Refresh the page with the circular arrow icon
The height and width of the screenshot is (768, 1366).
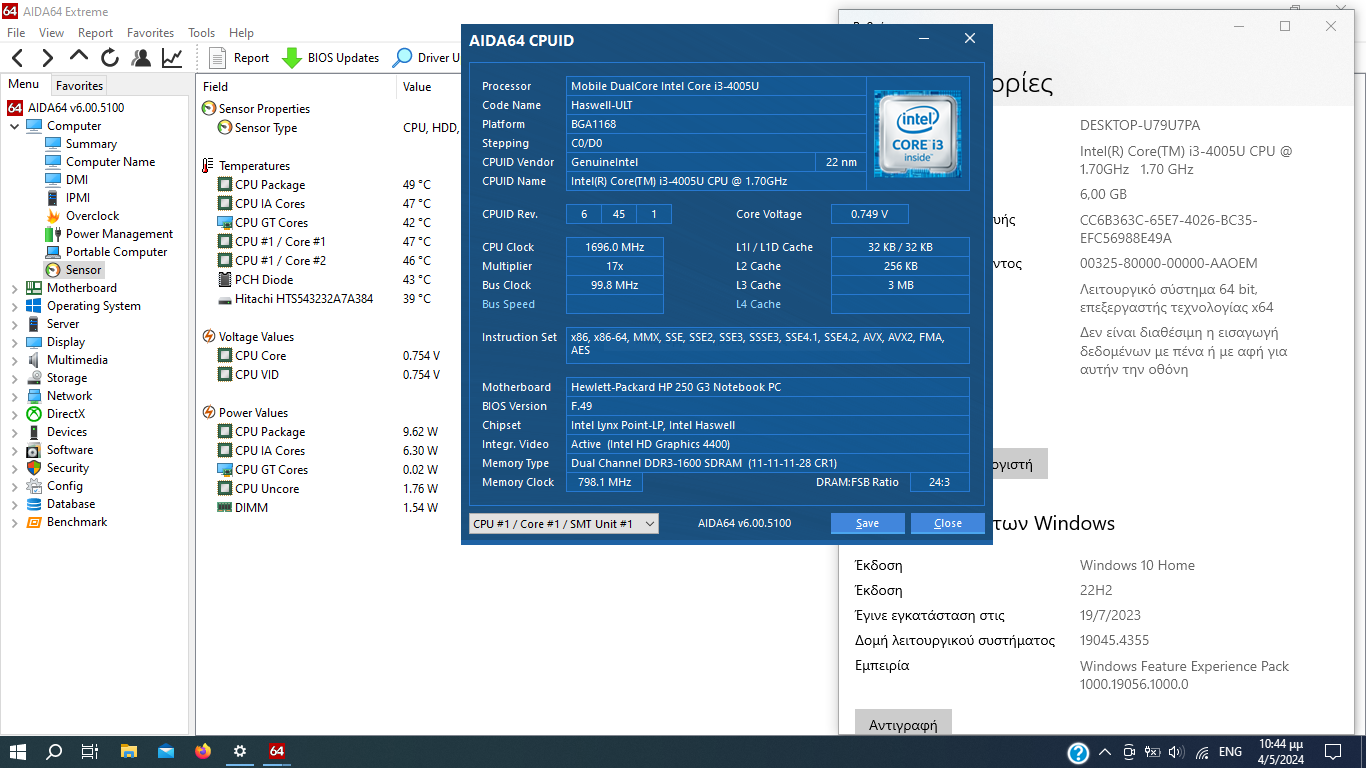110,58
